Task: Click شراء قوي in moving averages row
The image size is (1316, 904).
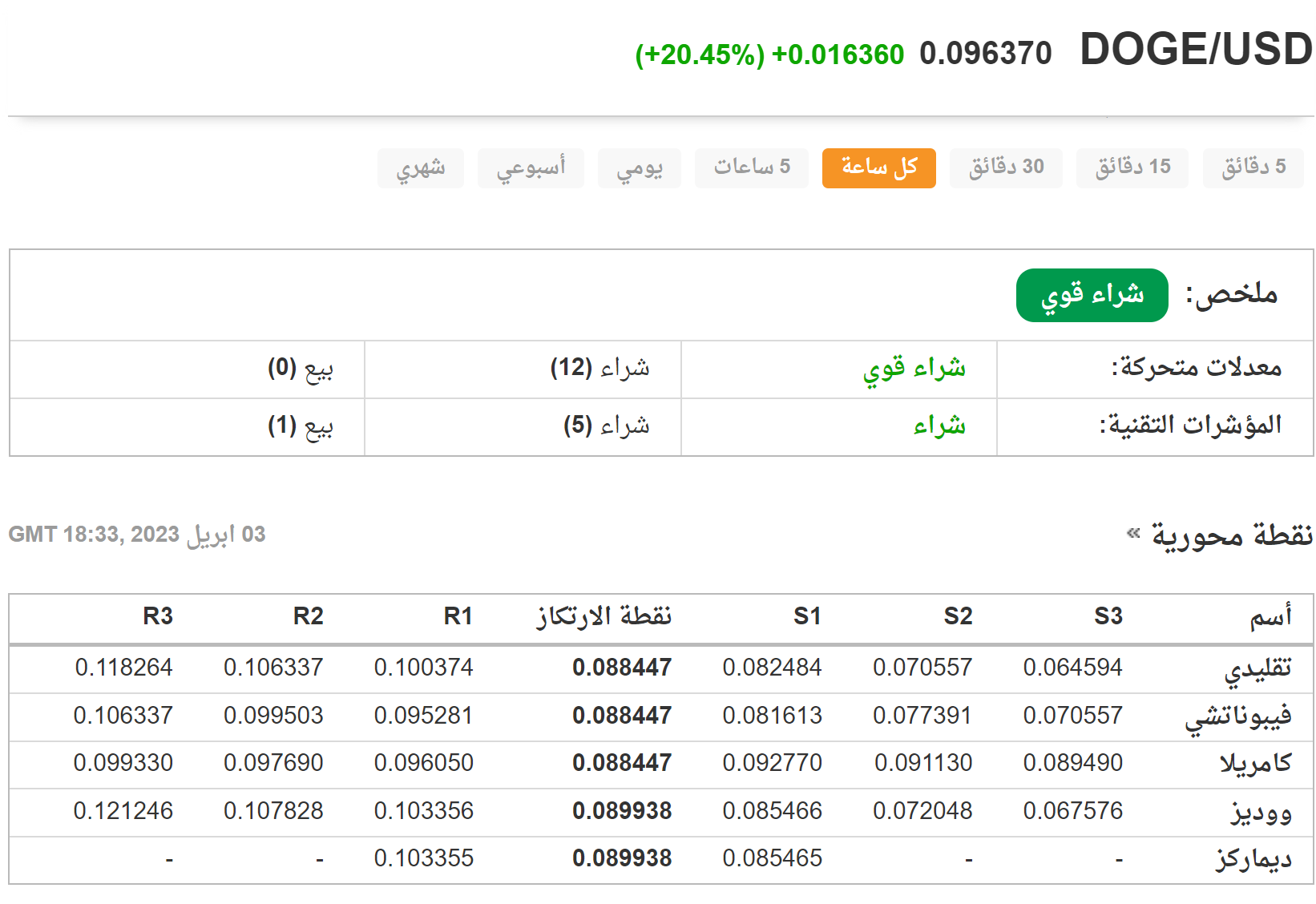Action: (914, 369)
